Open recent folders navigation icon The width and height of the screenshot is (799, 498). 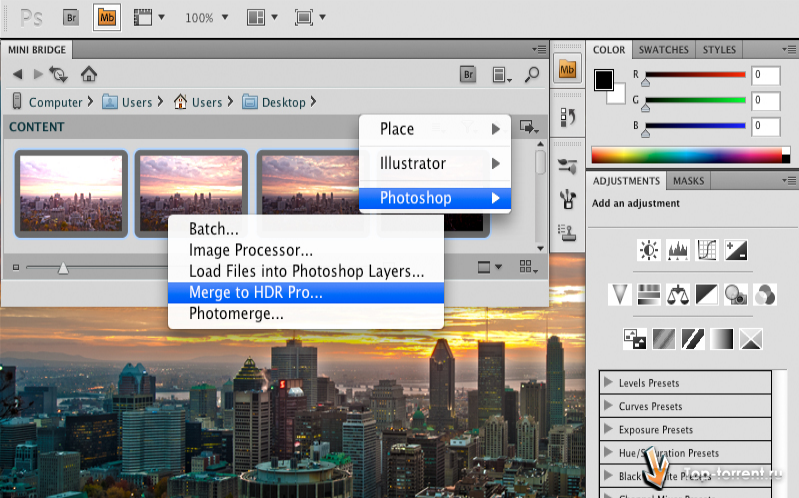point(59,74)
